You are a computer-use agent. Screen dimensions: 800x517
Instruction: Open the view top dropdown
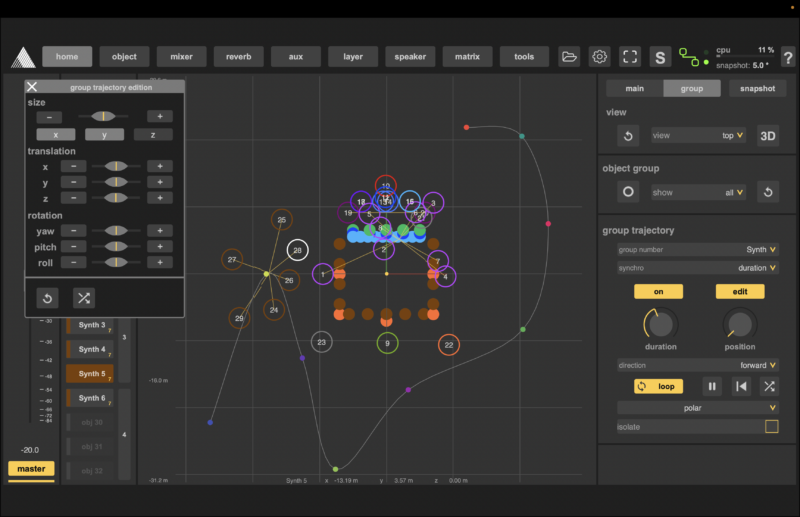click(698, 135)
